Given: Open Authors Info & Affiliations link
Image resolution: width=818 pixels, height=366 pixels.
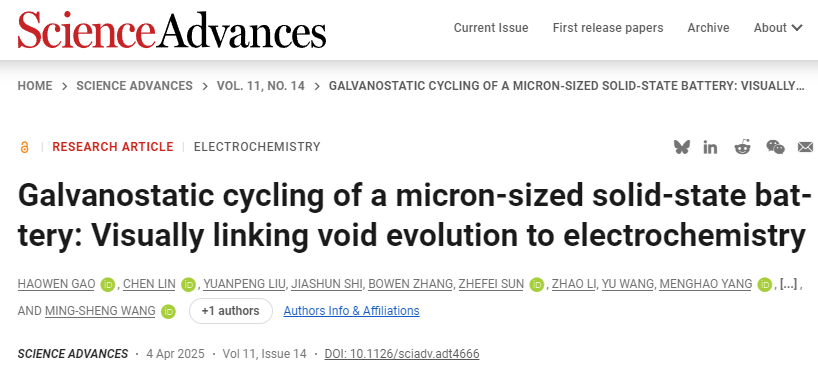Looking at the screenshot, I should coord(351,311).
